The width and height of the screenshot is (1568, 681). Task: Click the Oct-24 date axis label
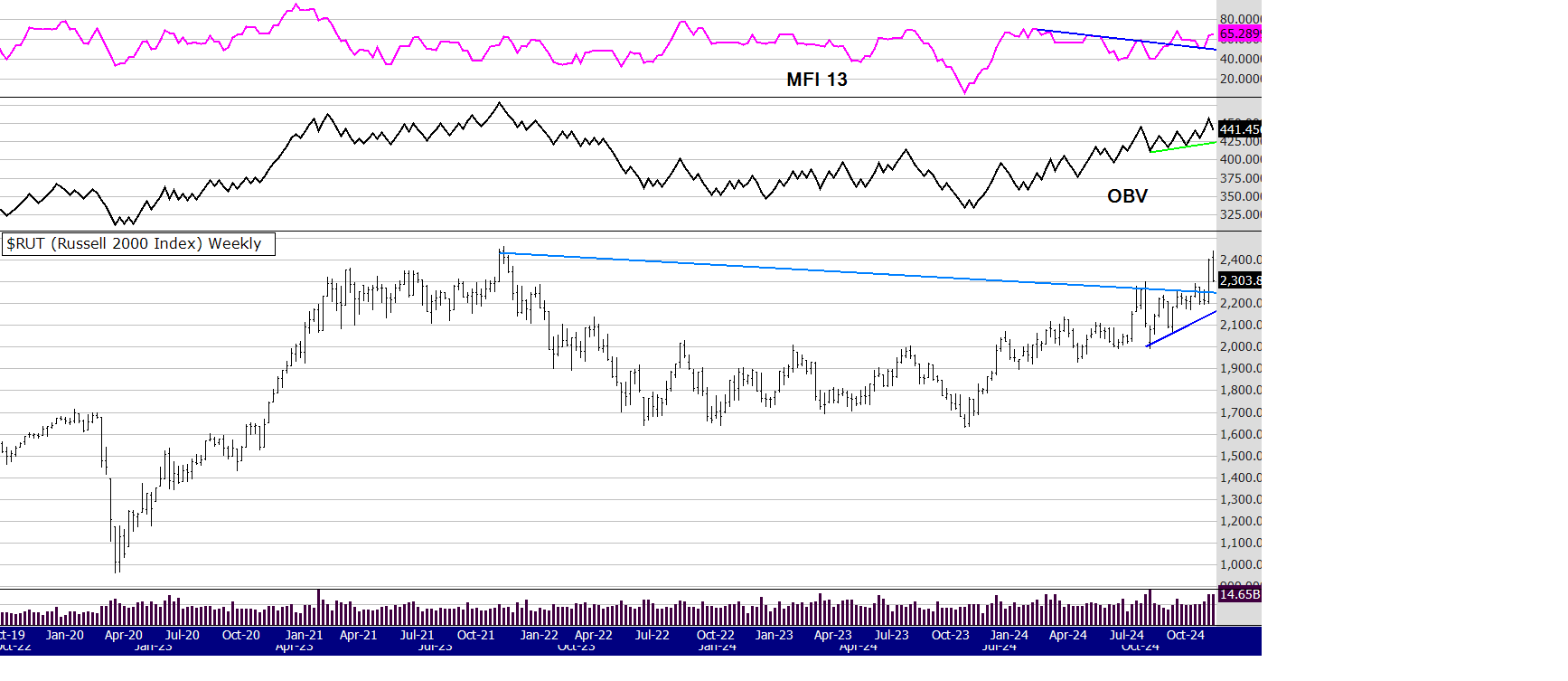pyautogui.click(x=1186, y=635)
